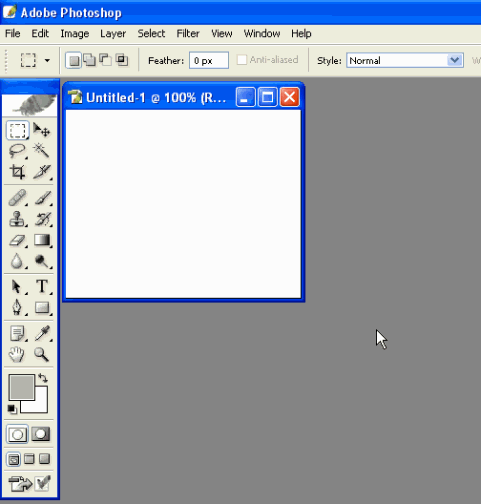This screenshot has width=481, height=504.
Task: Select the Type tool
Action: 42,287
